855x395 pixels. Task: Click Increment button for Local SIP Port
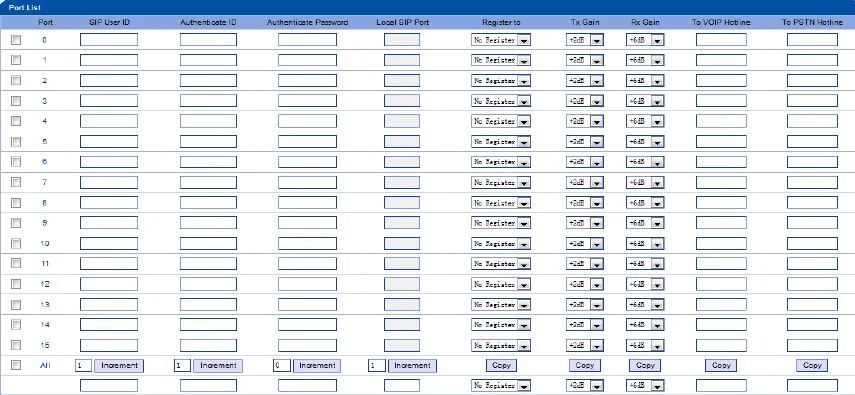tap(412, 366)
